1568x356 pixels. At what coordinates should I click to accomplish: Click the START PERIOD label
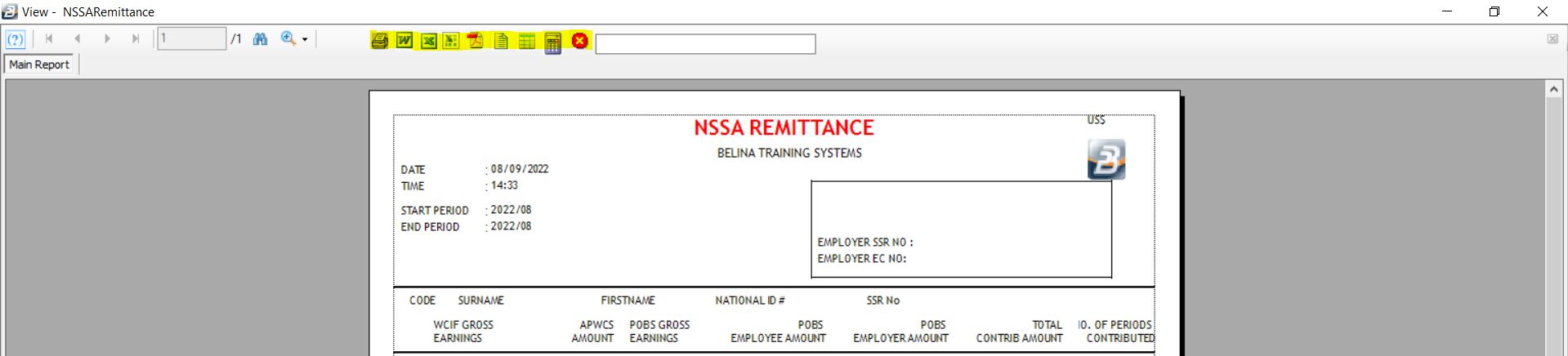[x=435, y=211]
